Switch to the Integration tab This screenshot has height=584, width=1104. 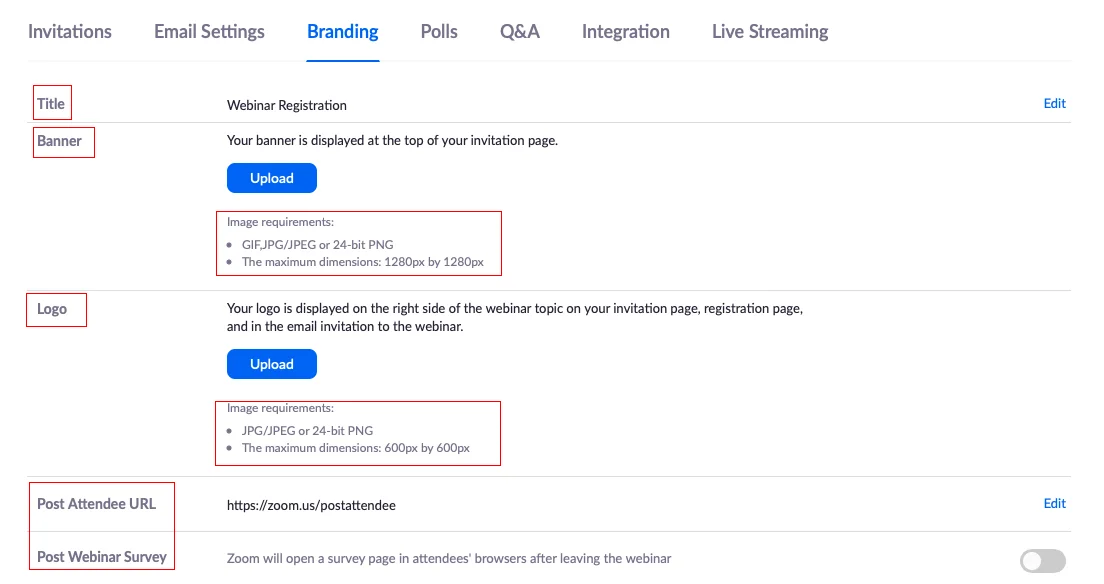pos(624,31)
